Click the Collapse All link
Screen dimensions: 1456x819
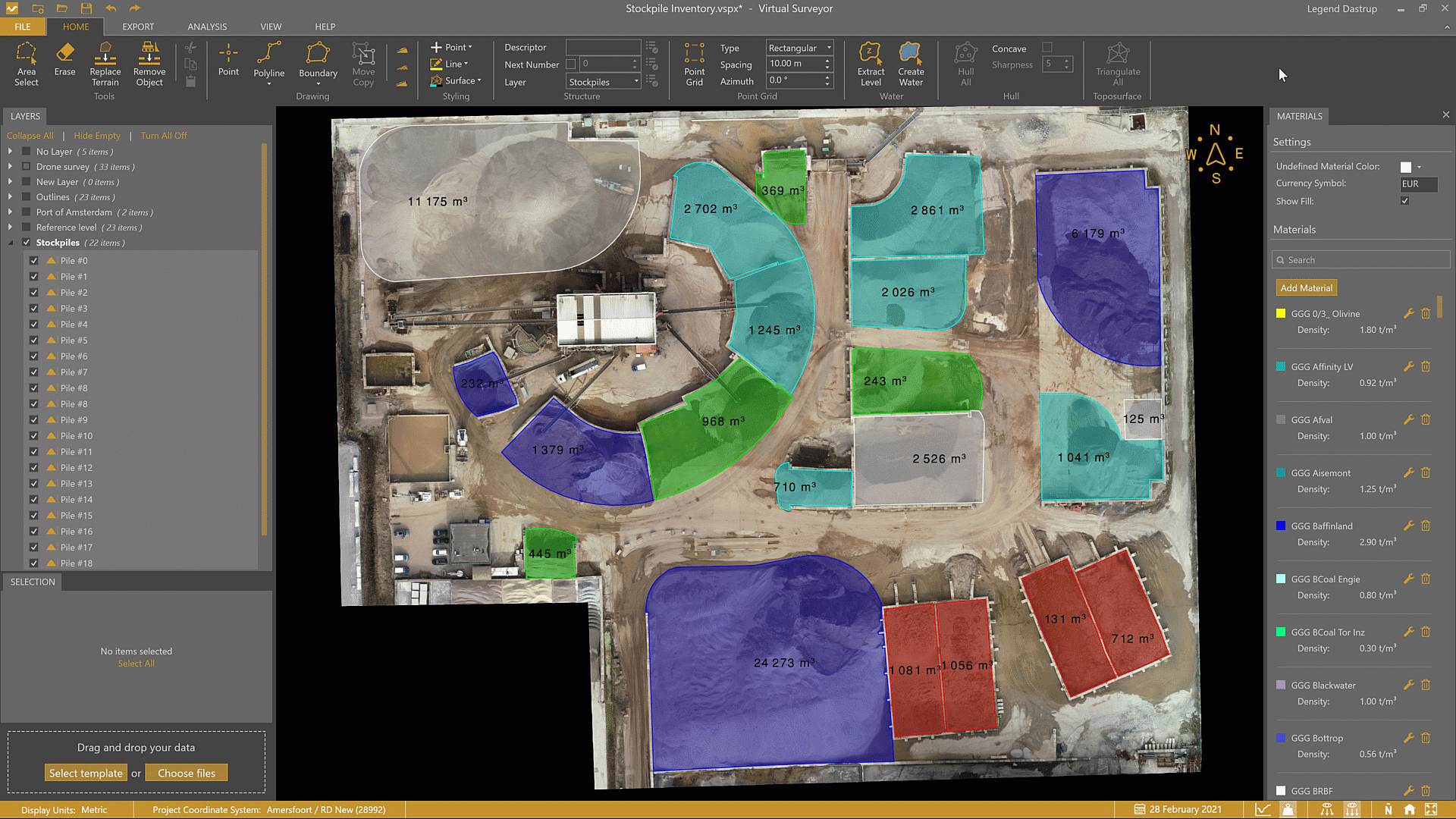[x=30, y=136]
